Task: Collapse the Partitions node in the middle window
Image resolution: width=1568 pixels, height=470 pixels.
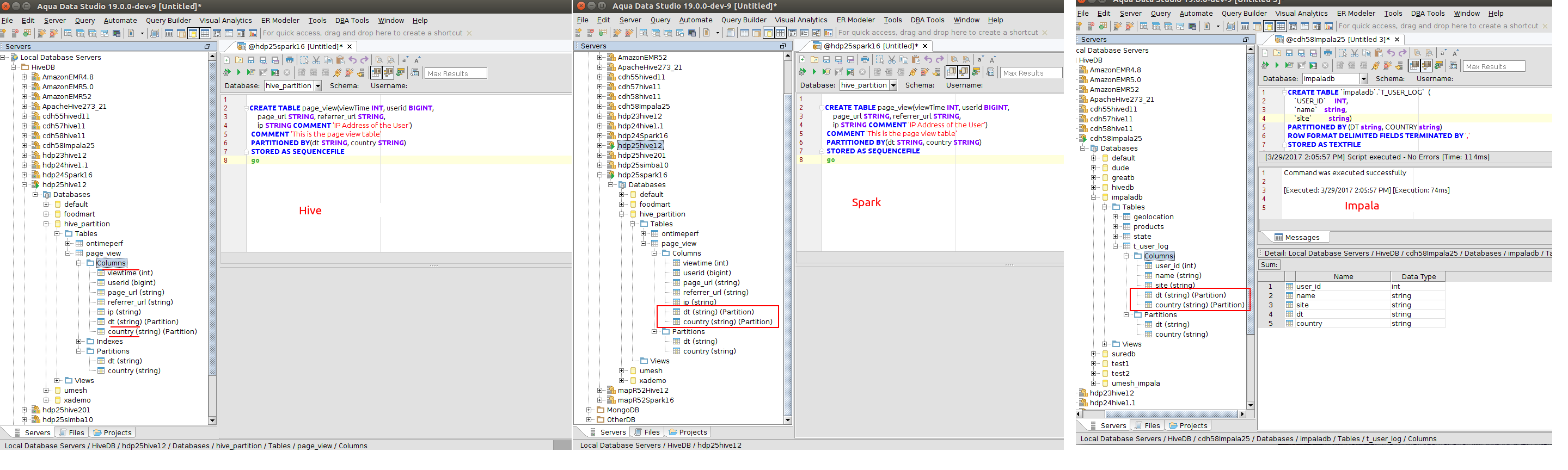Action: (654, 332)
